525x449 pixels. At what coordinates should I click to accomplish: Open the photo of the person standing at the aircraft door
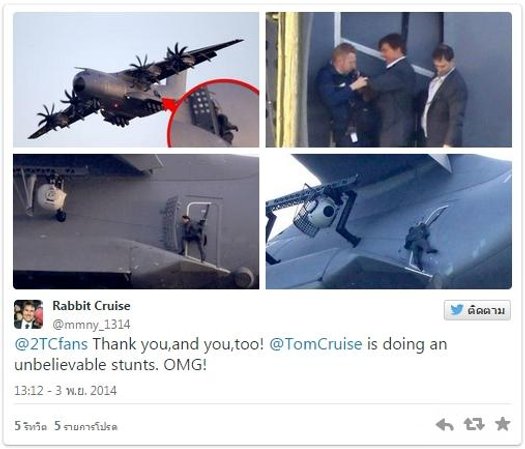[x=136, y=221]
